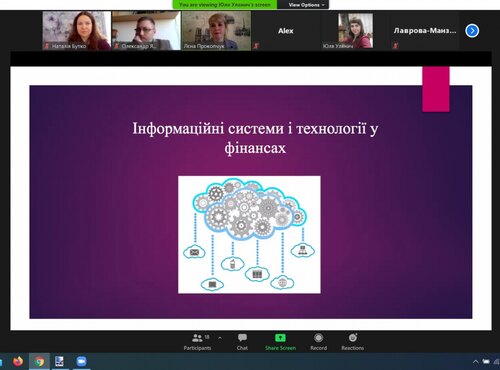Screen dimensions: 500x370
Task: Open Zoom from the taskbar
Action: [81, 361]
